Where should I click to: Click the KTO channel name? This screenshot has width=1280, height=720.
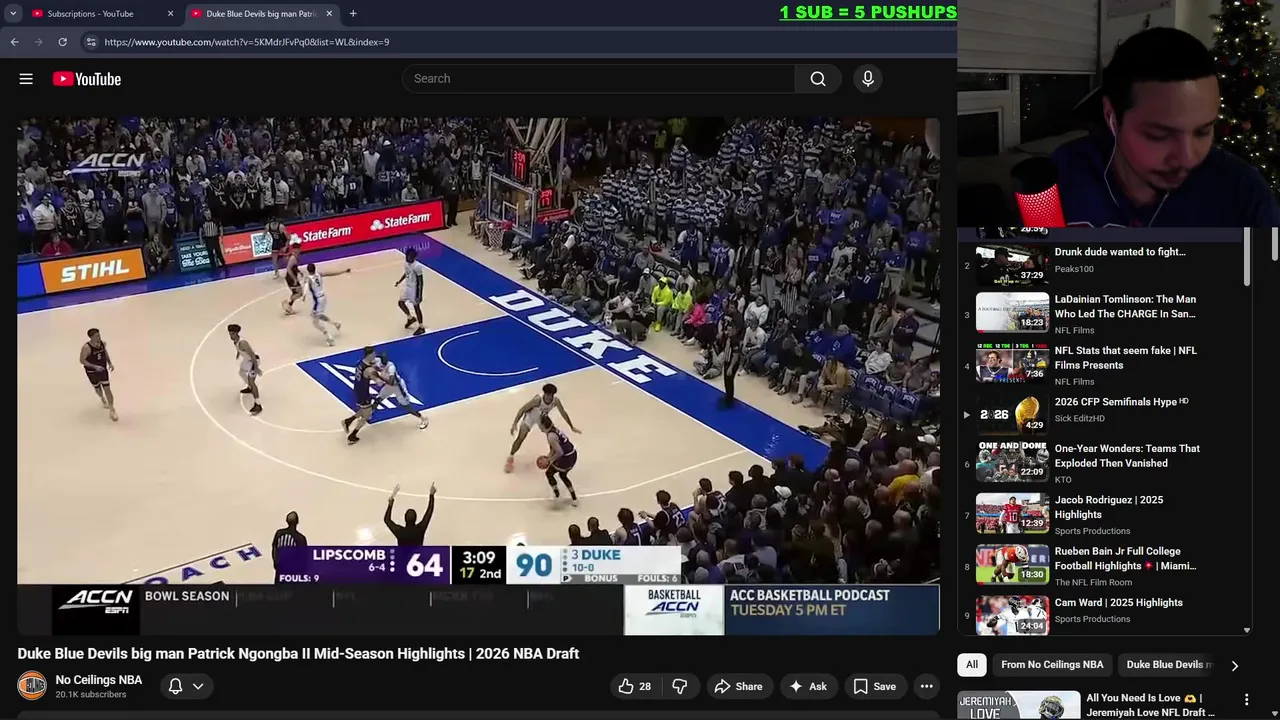[1063, 480]
